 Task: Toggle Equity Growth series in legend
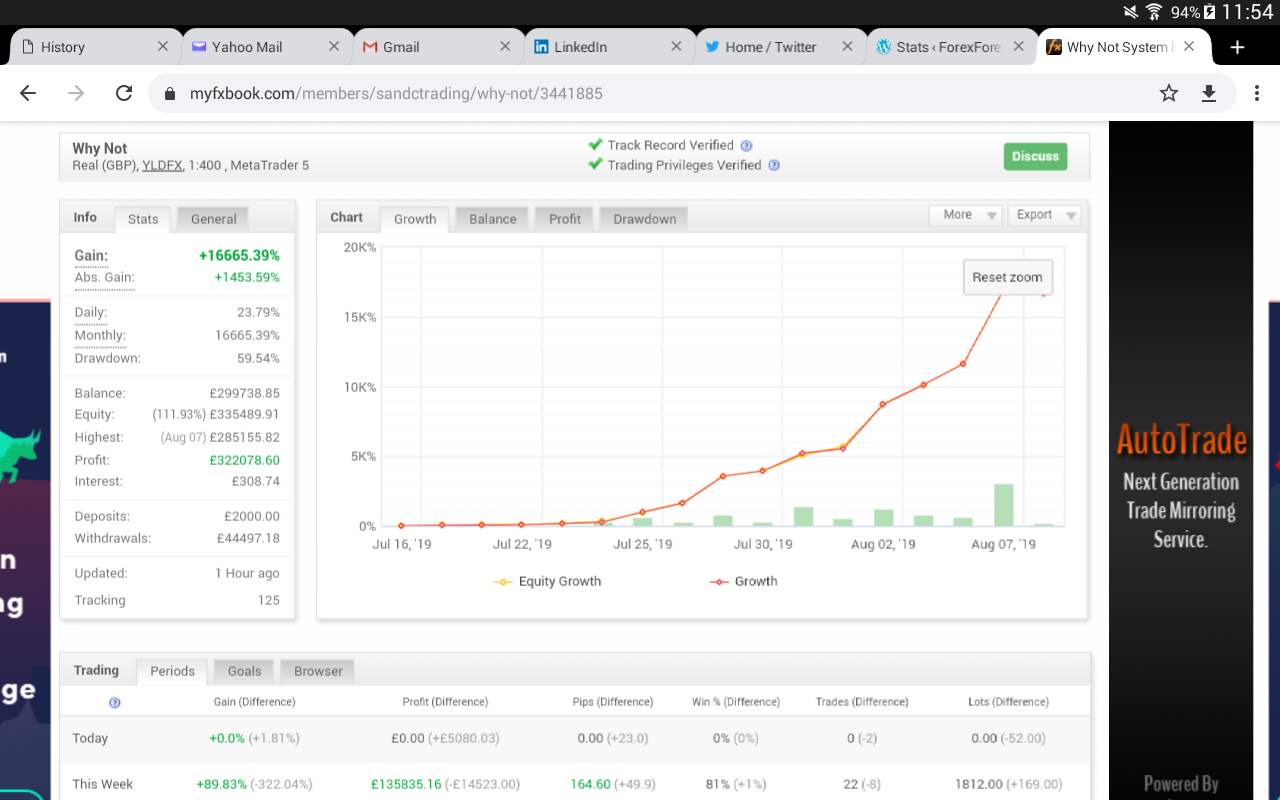pos(548,581)
